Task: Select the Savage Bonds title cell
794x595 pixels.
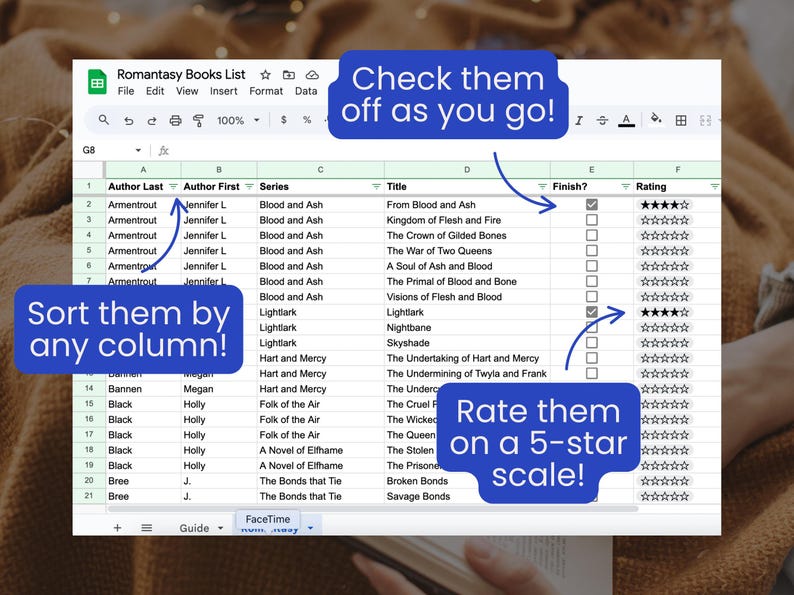Action: pyautogui.click(x=467, y=496)
